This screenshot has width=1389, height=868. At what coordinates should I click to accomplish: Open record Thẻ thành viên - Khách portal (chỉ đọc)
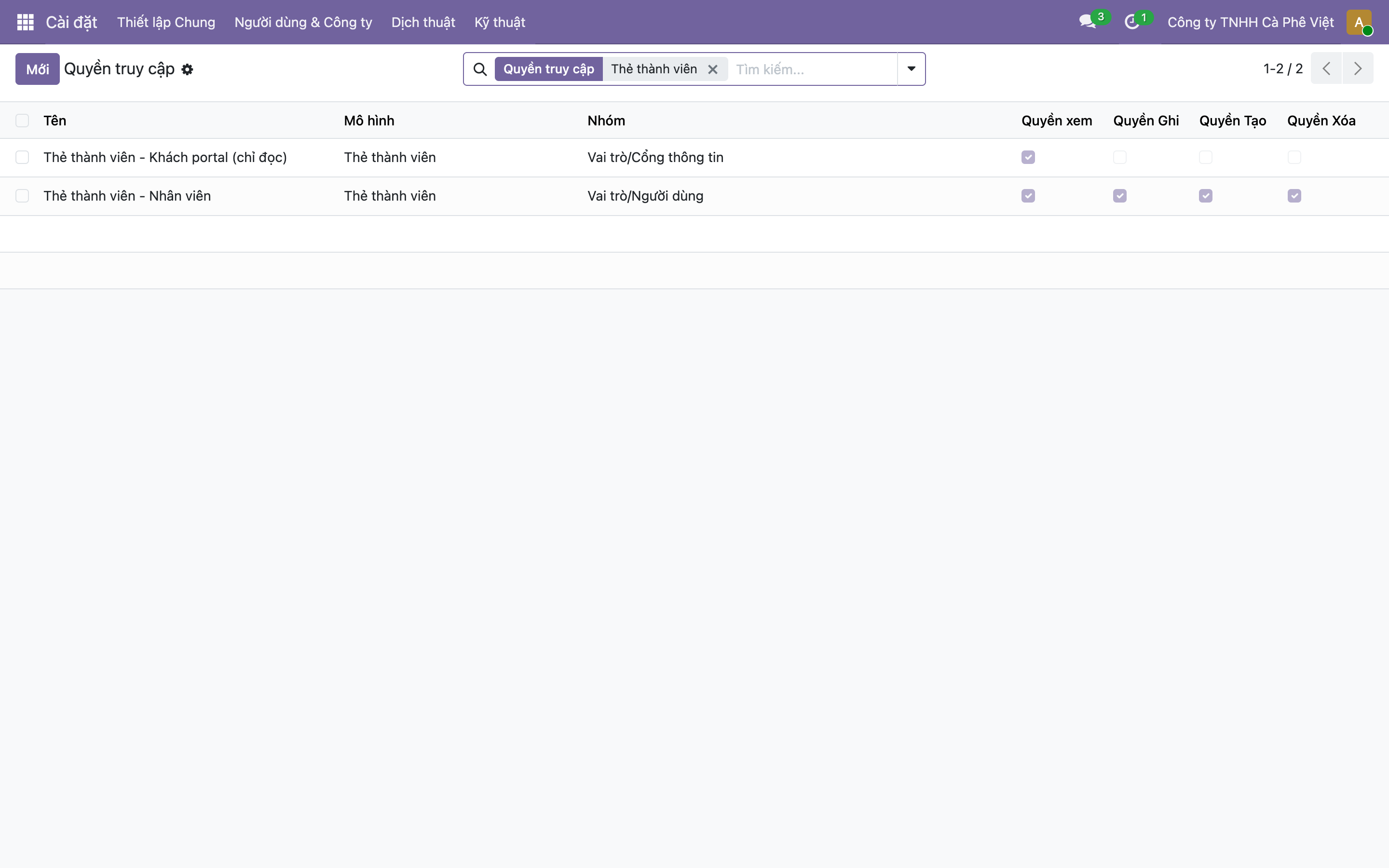click(x=165, y=157)
